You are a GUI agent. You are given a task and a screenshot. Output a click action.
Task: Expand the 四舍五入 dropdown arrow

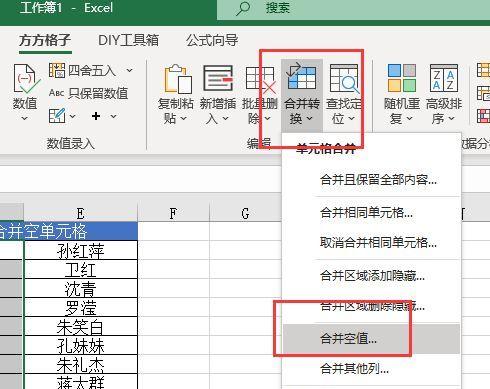point(129,71)
